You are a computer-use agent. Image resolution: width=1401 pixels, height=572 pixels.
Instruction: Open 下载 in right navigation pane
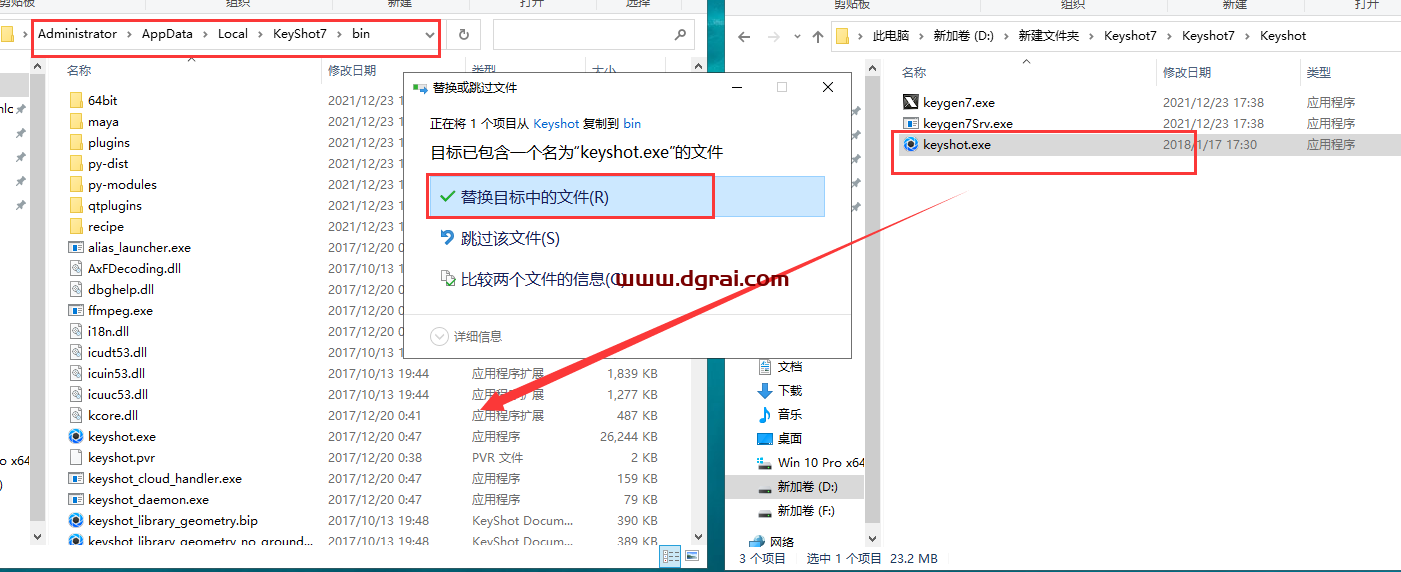point(790,390)
